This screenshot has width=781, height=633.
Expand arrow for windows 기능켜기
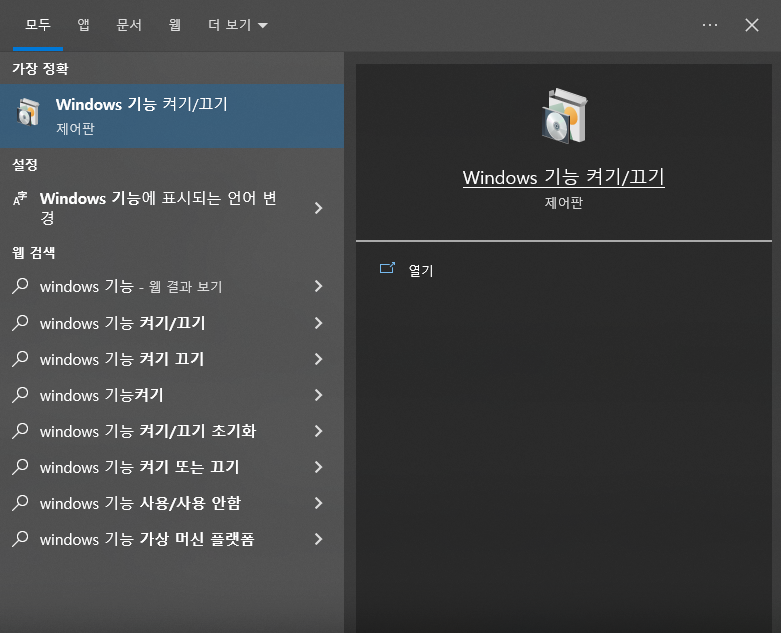319,395
